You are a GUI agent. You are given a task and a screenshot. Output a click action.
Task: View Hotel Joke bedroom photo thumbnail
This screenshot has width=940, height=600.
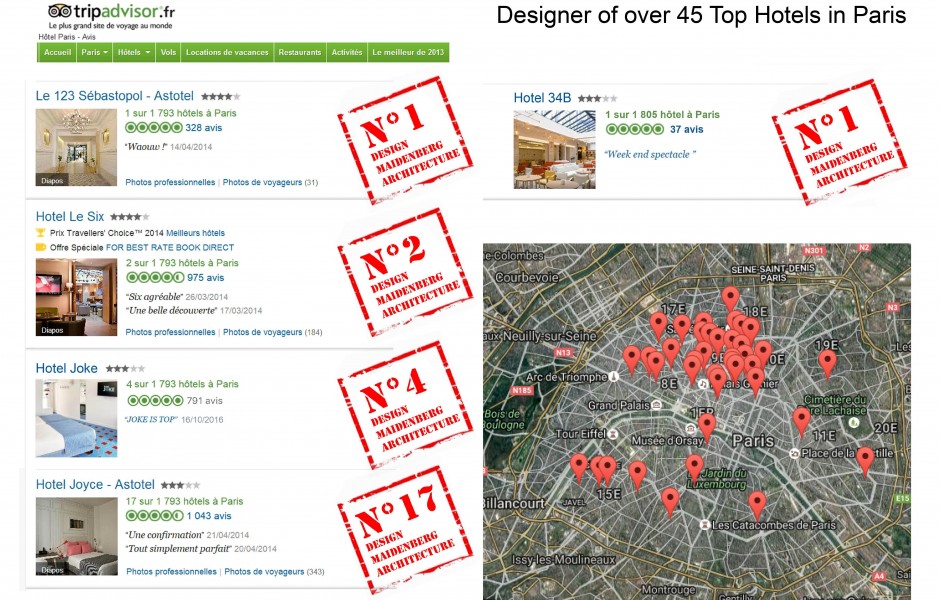[x=76, y=418]
